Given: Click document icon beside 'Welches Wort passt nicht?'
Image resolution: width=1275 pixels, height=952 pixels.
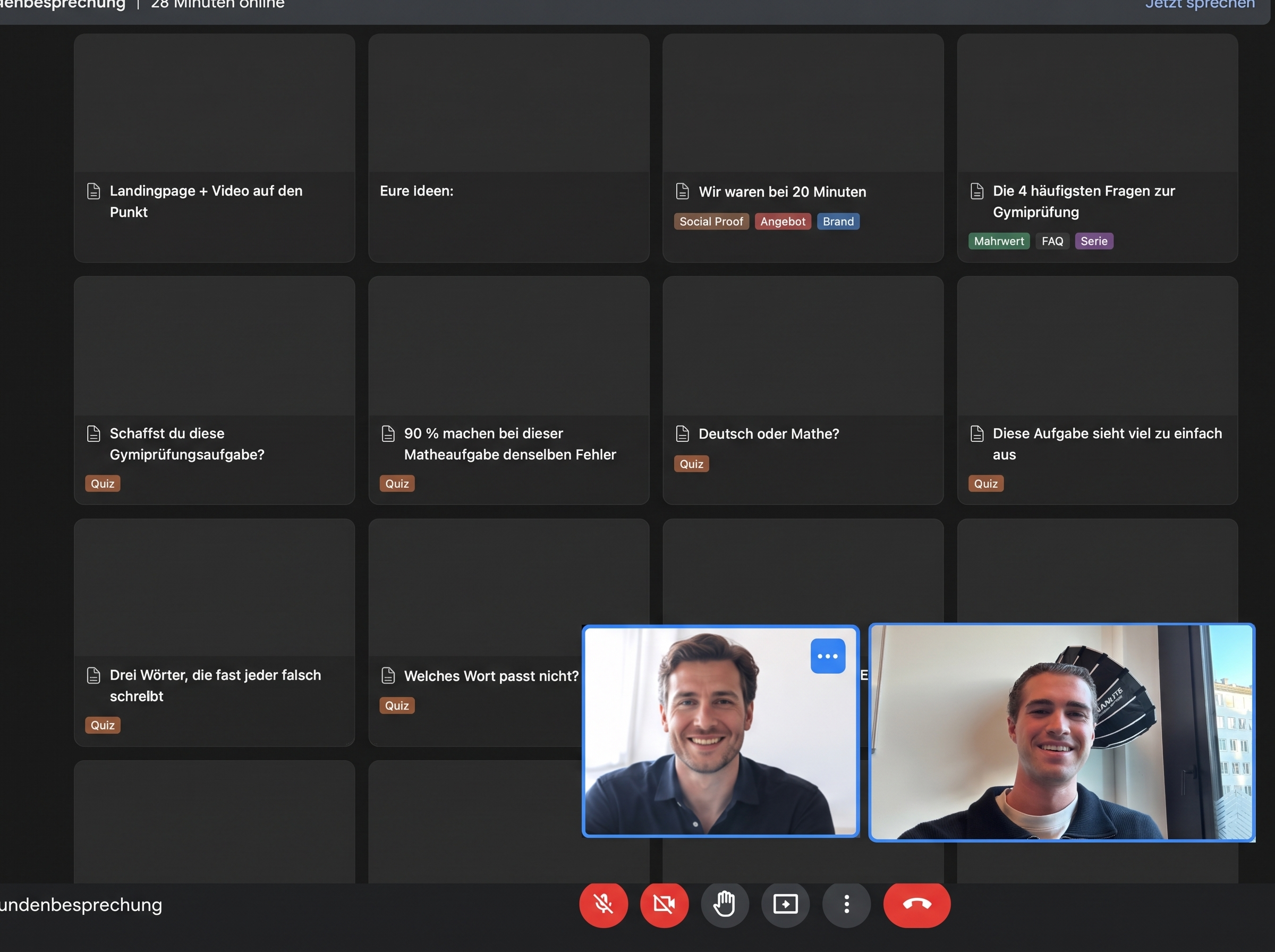Looking at the screenshot, I should tap(388, 675).
